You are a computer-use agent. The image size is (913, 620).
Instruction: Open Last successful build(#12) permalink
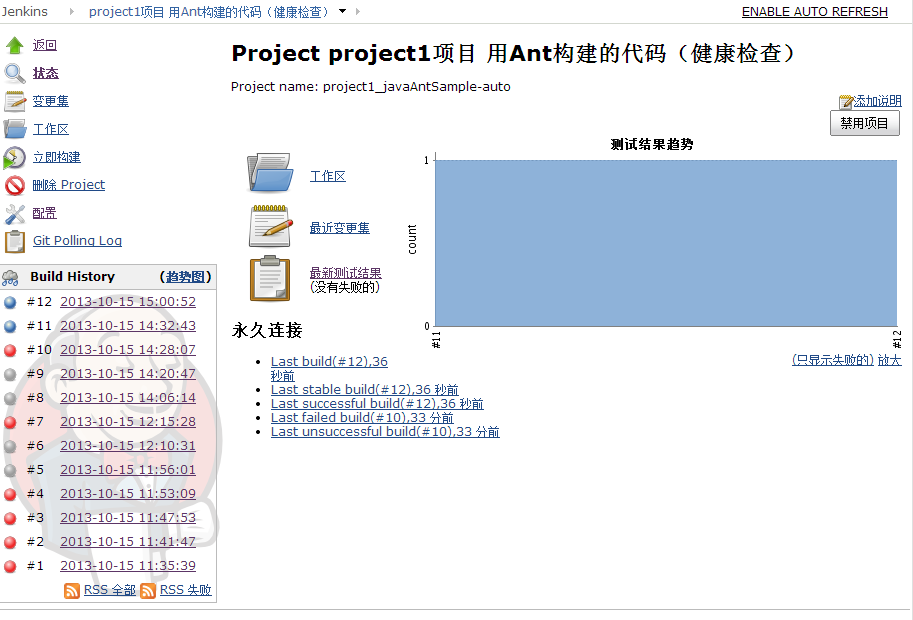click(x=377, y=403)
